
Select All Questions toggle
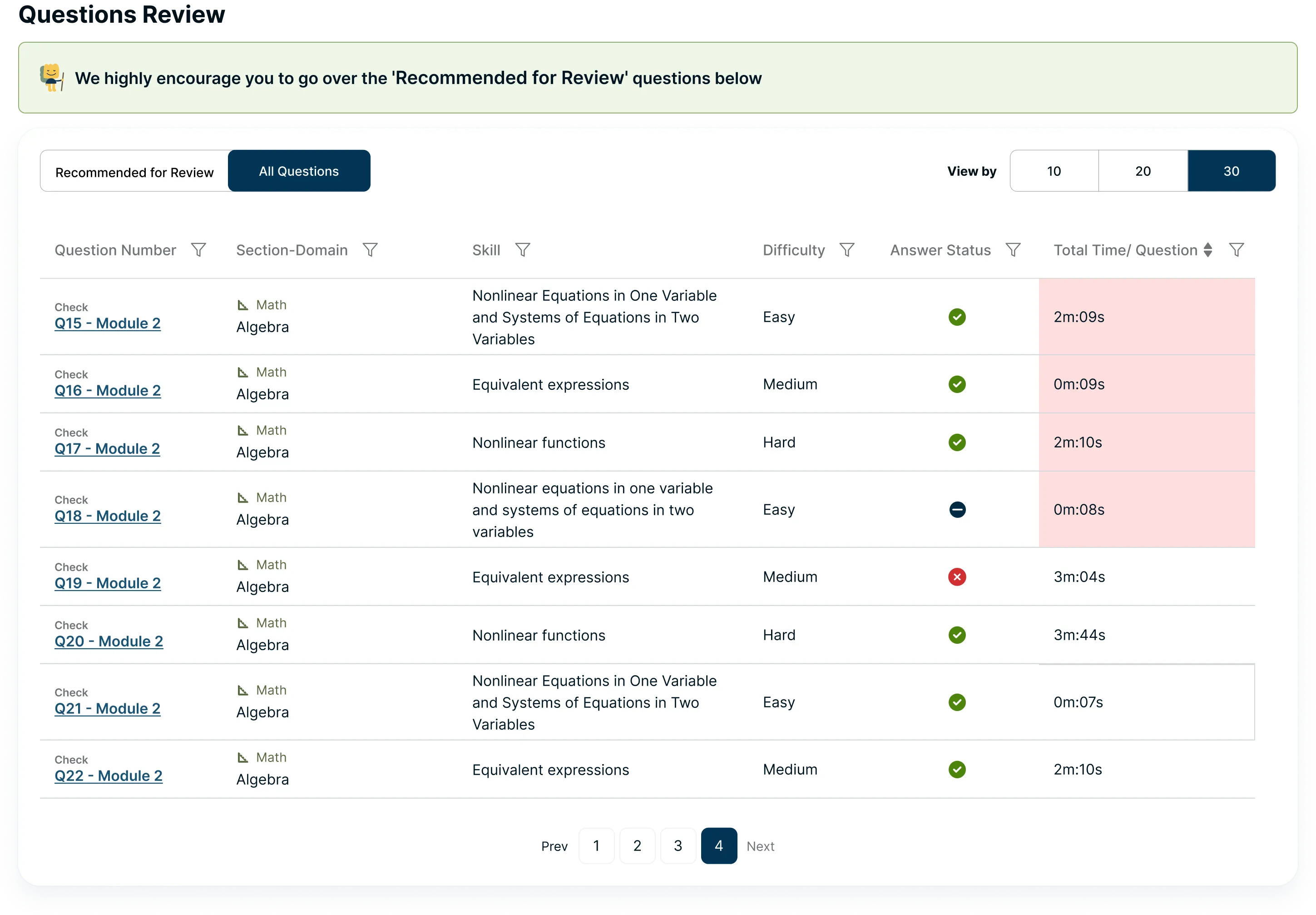tap(298, 171)
